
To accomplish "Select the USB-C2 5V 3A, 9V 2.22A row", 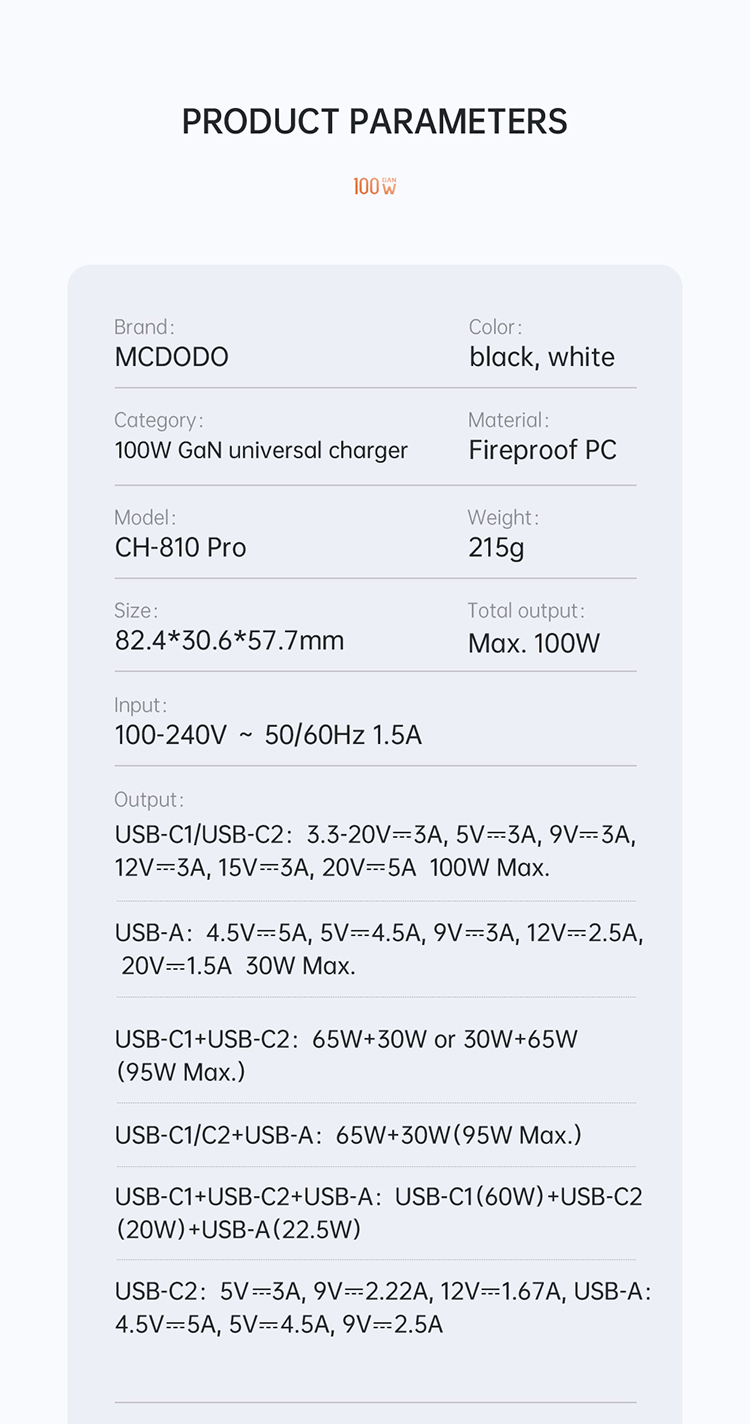I will (x=382, y=1308).
